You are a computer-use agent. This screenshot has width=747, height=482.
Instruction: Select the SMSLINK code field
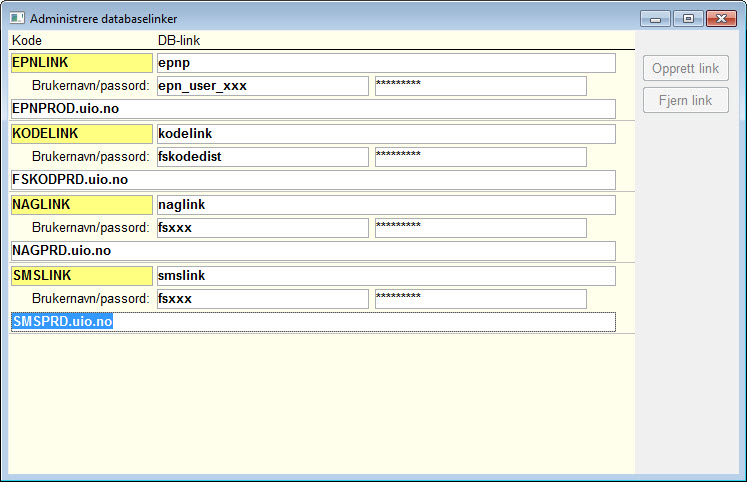tap(82, 276)
